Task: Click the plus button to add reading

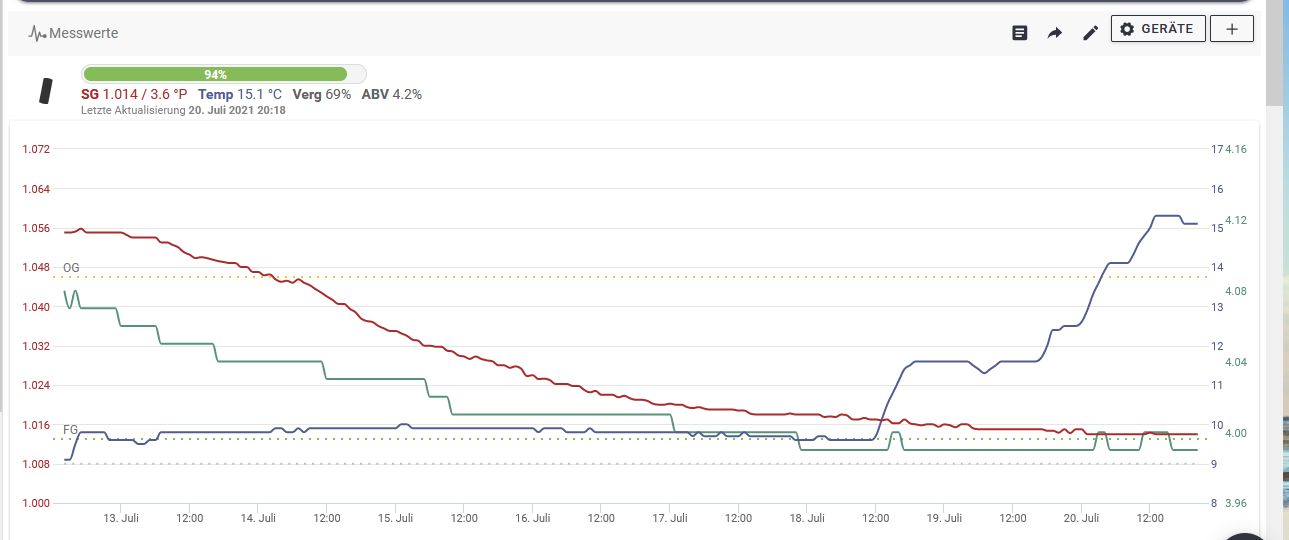Action: click(x=1231, y=29)
